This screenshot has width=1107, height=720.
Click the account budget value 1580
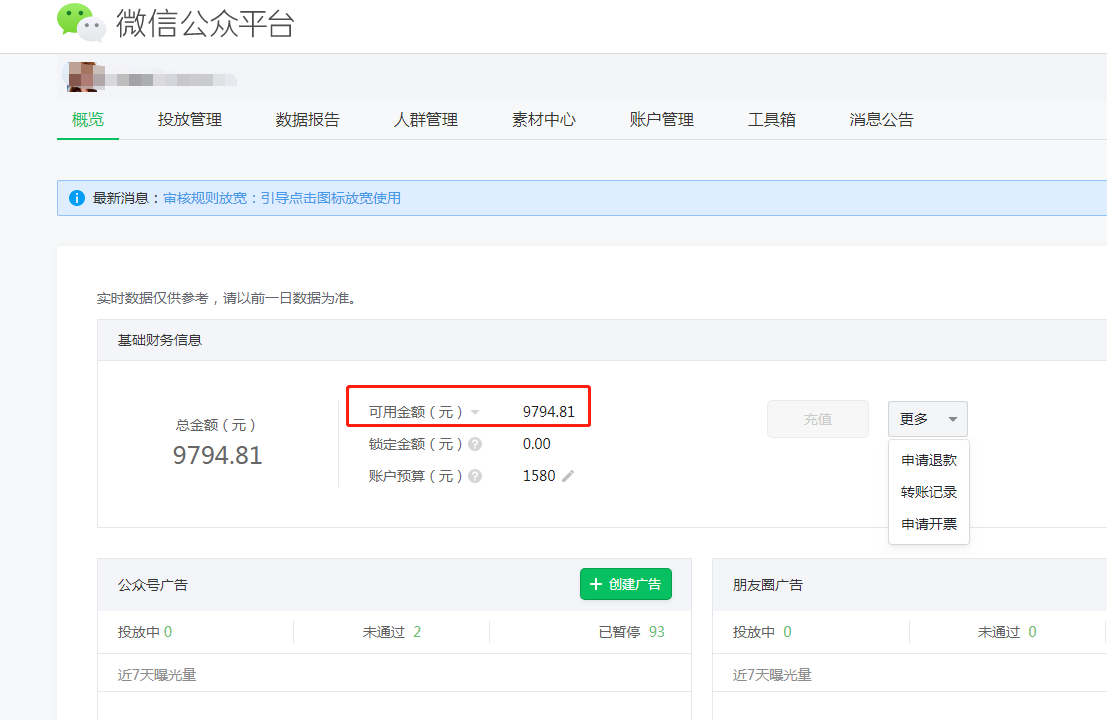539,476
